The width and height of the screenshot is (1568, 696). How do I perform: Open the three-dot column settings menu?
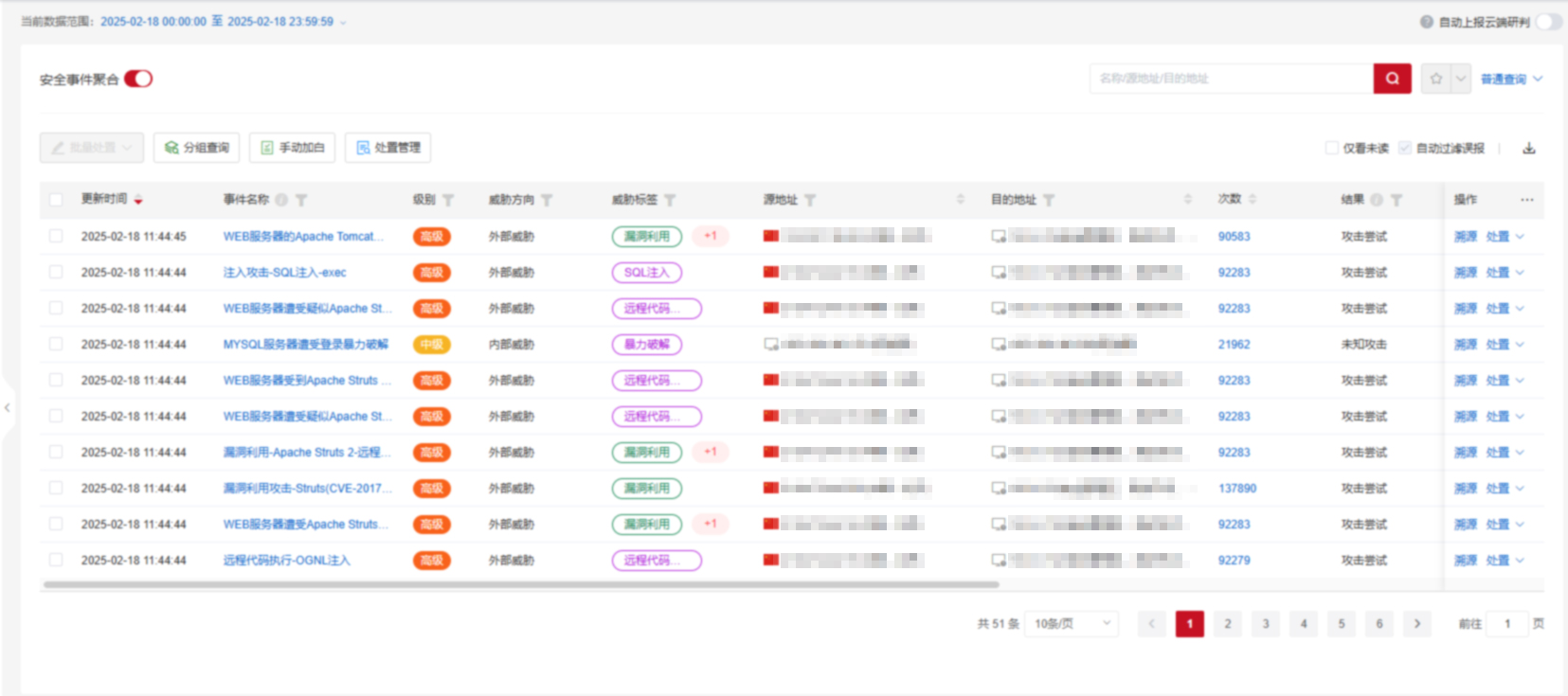point(1526,200)
